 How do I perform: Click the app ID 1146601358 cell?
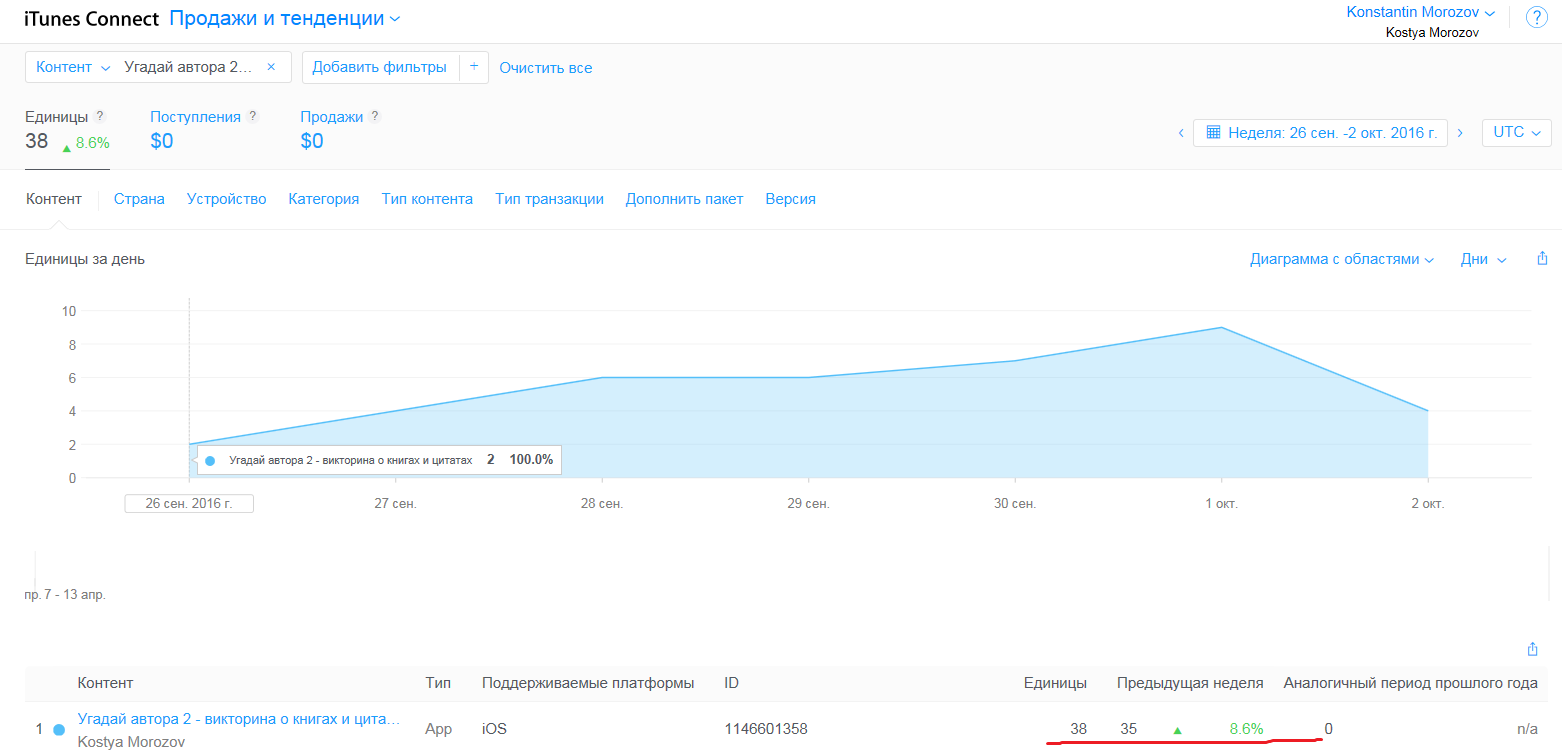(766, 729)
